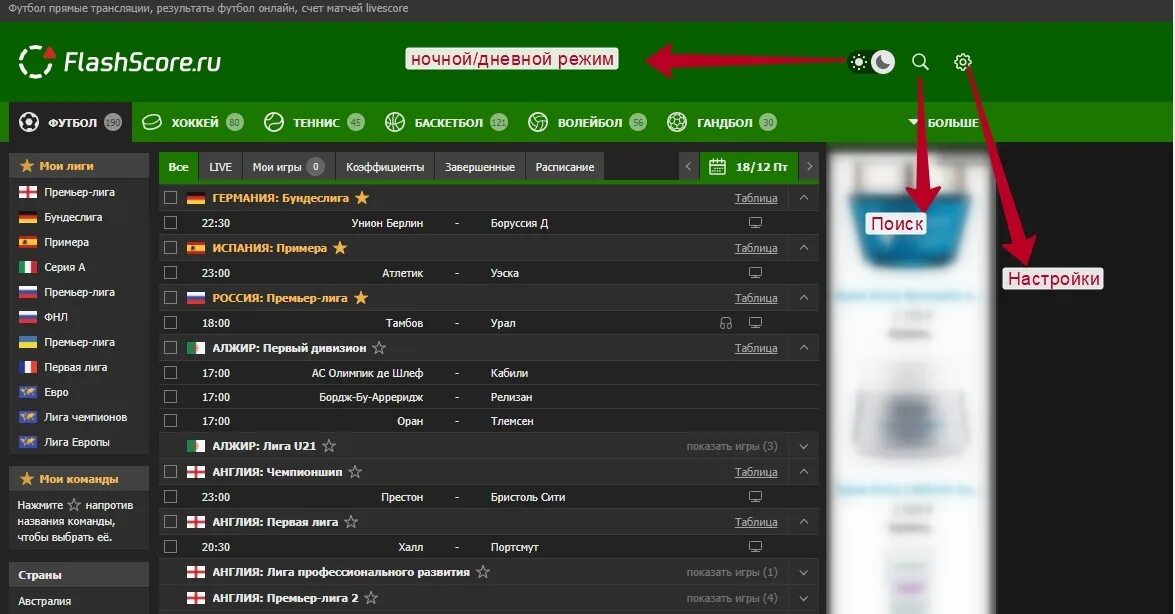Open the Мои игры tab
The image size is (1175, 614).
coord(288,166)
